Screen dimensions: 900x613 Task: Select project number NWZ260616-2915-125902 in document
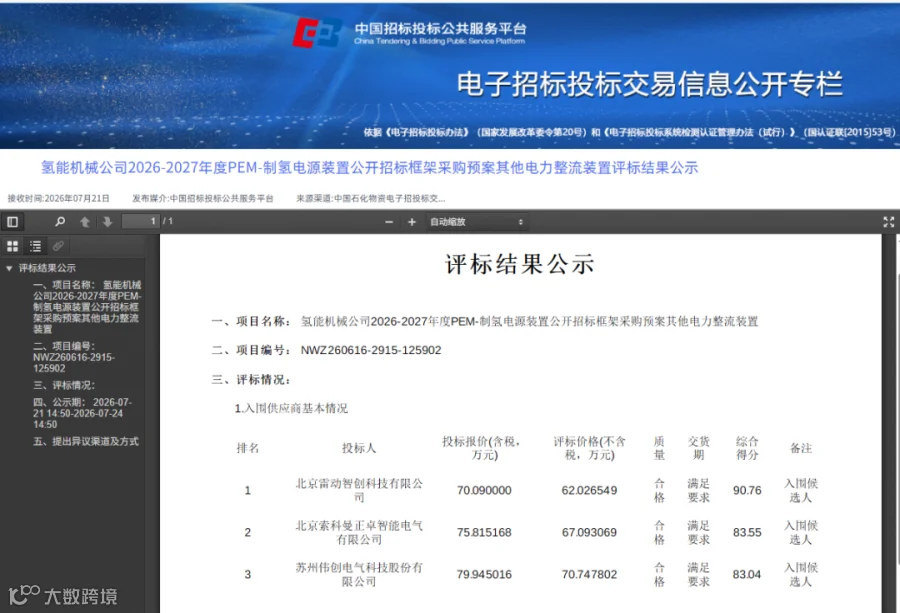pos(371,350)
